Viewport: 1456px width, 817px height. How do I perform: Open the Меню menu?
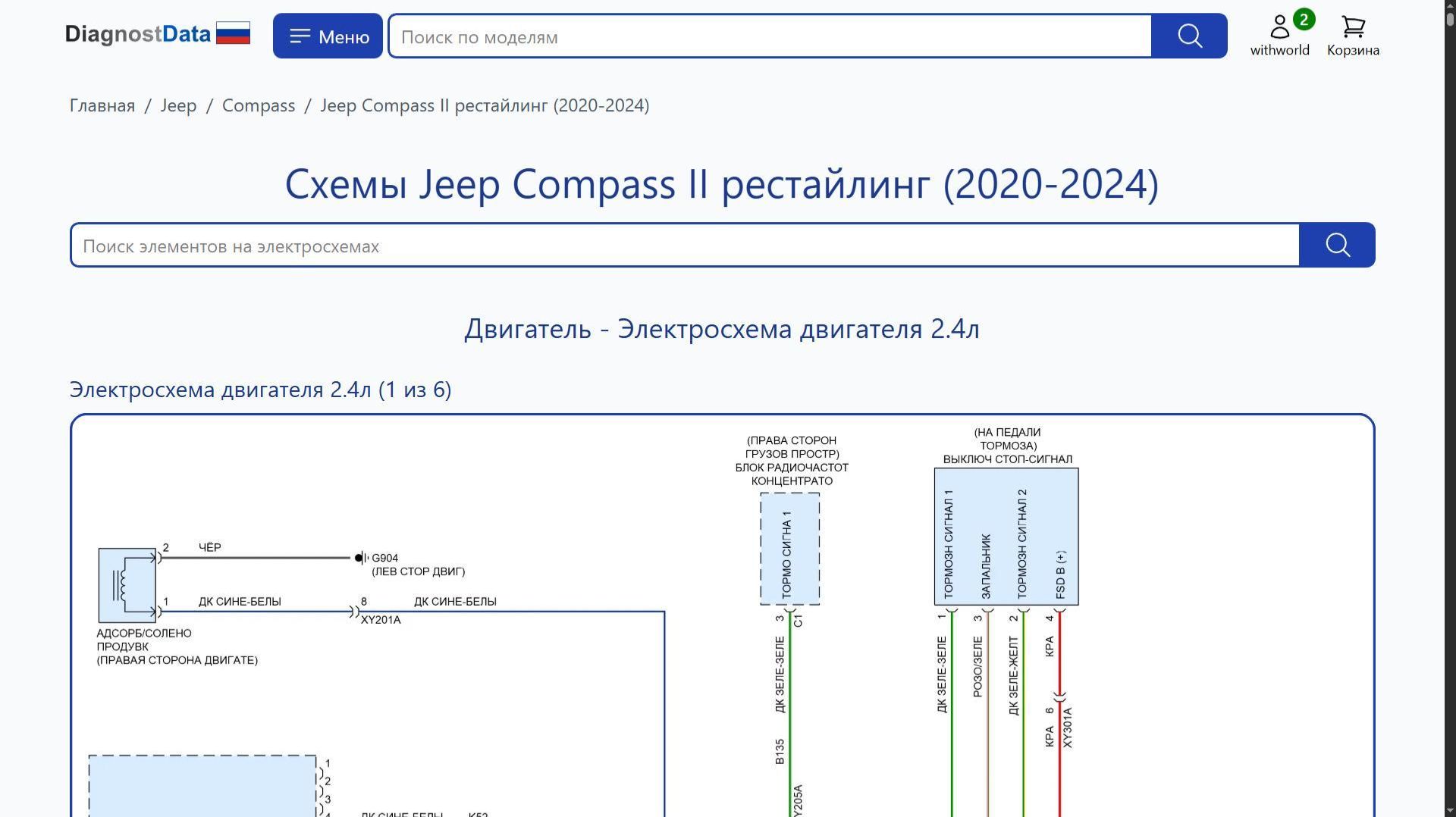(x=328, y=35)
